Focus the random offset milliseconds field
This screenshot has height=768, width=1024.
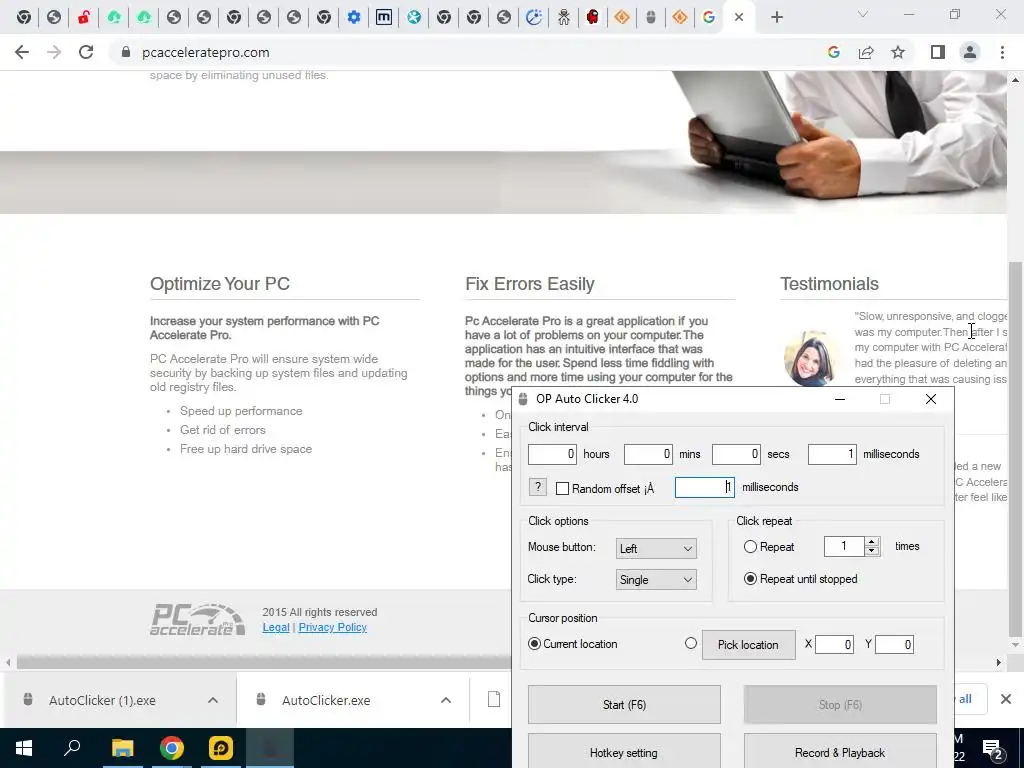[x=705, y=487]
